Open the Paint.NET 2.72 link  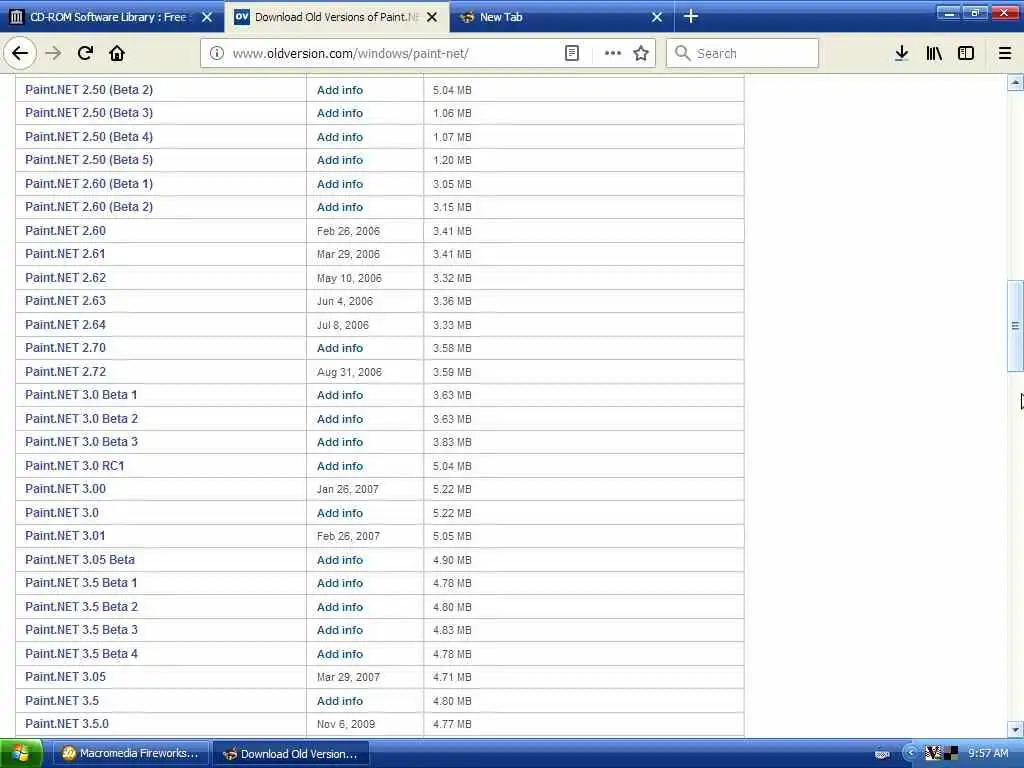point(65,372)
